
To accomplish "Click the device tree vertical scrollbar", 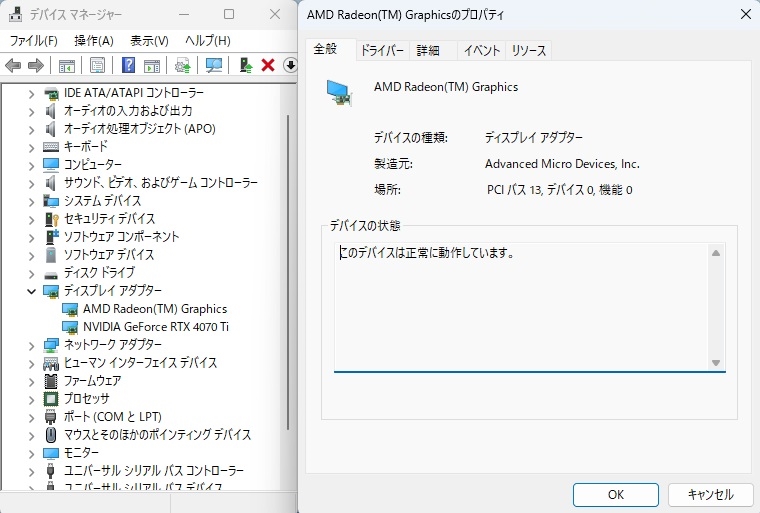I will (288, 272).
